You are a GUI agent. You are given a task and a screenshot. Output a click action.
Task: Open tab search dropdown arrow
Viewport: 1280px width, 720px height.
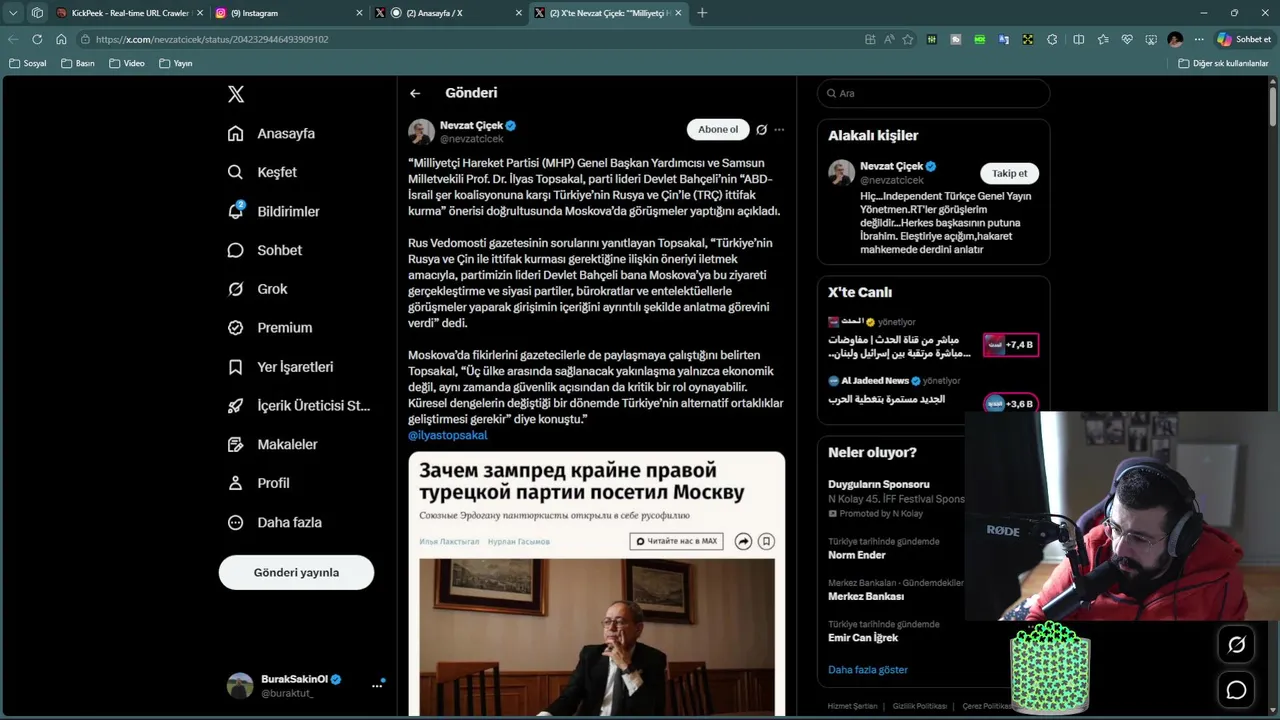pyautogui.click(x=13, y=13)
